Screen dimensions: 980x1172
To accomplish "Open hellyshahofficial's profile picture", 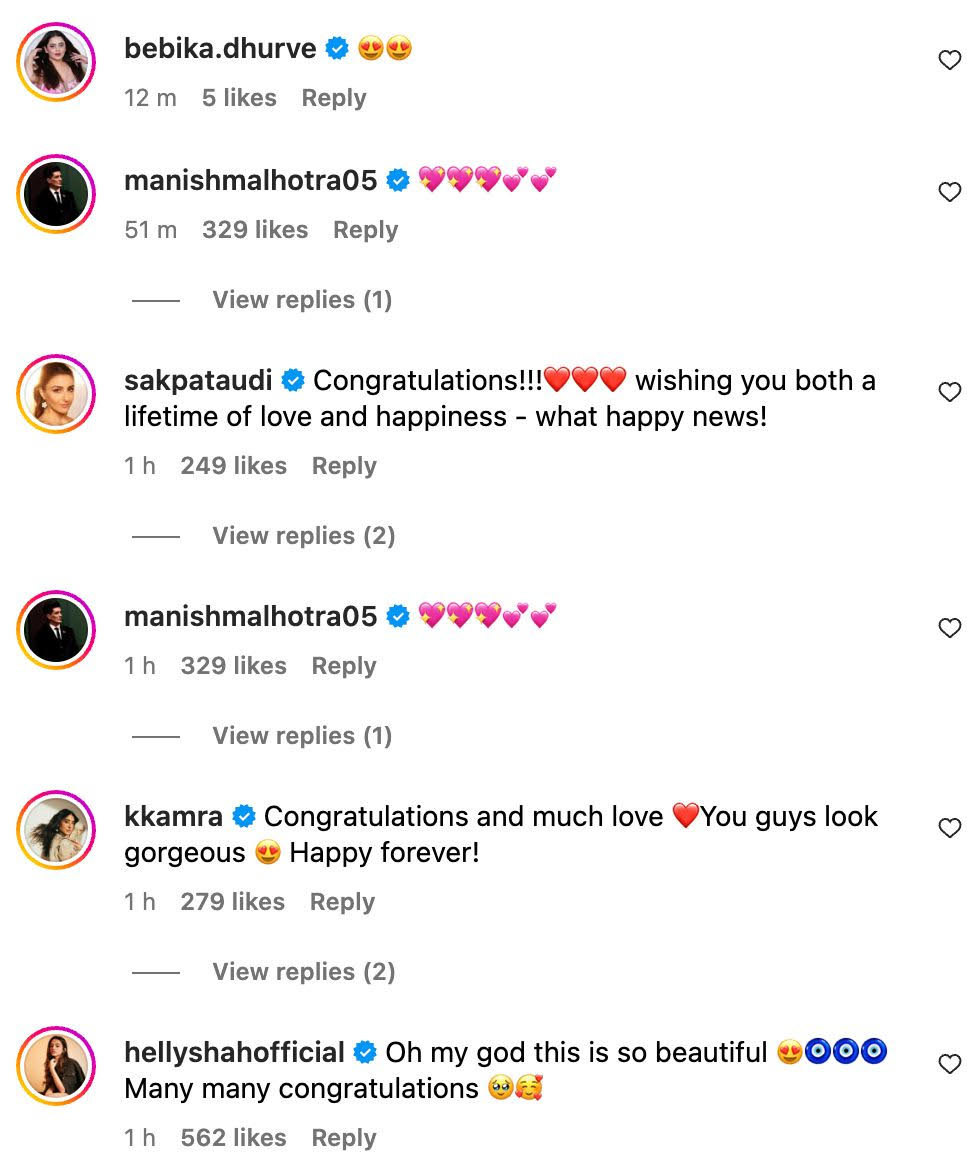I will [56, 1066].
